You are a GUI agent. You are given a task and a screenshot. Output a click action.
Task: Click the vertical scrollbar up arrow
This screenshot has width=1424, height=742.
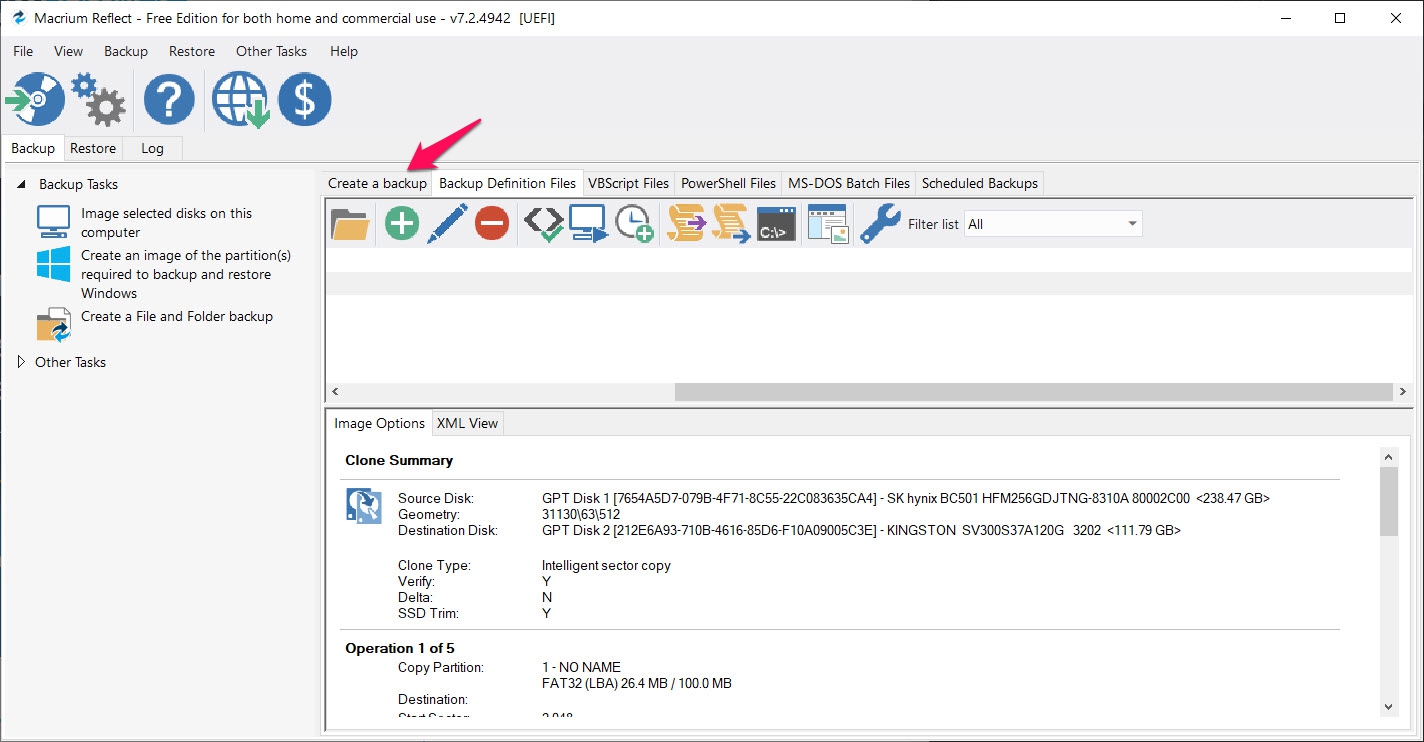coord(1388,456)
